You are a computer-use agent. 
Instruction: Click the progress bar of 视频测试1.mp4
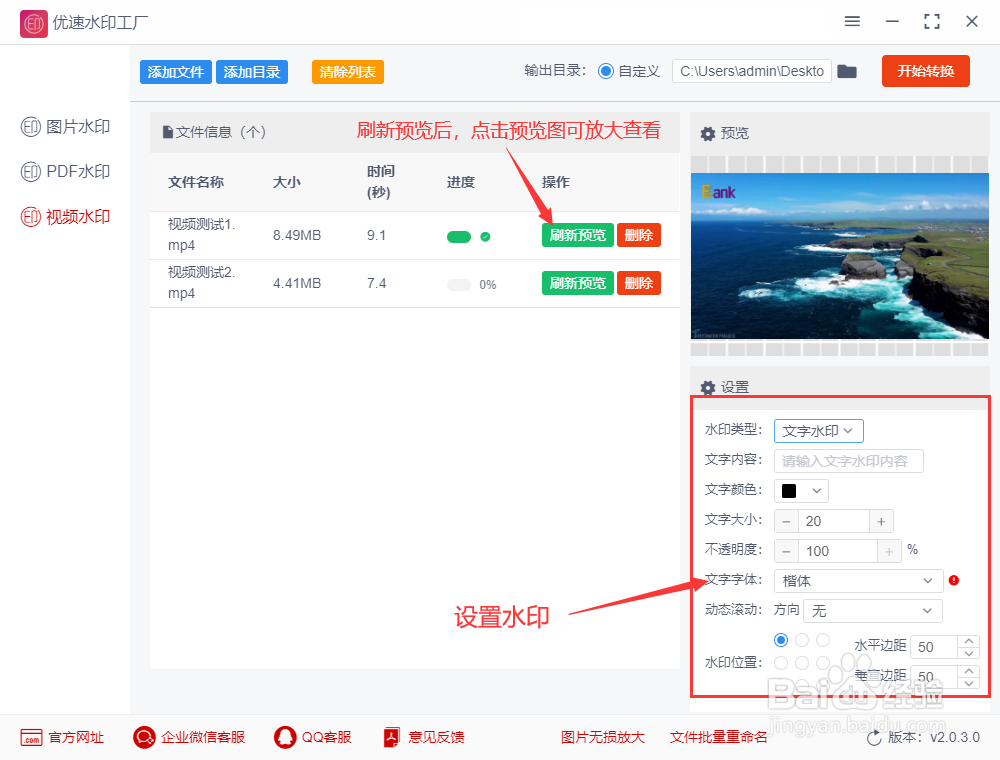click(459, 237)
